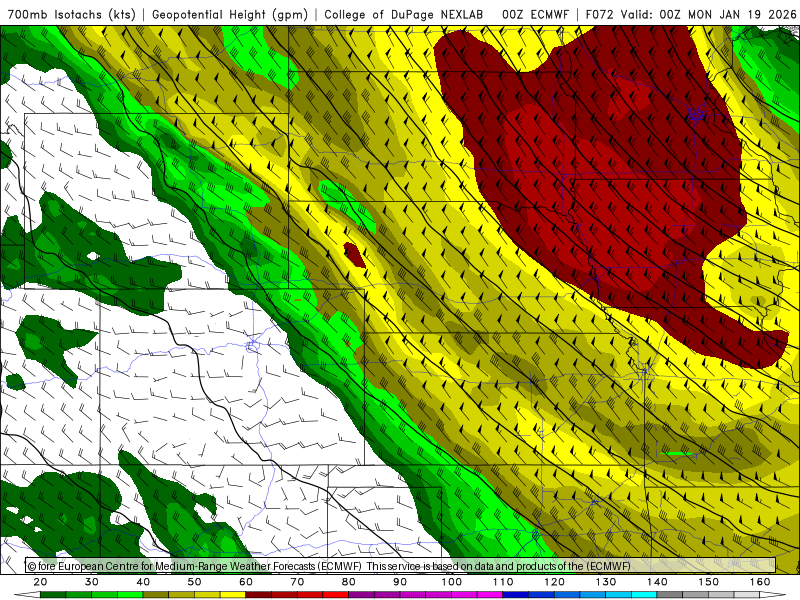This screenshot has height=600, width=800.
Task: Click the legend value 30
Action: tap(92, 582)
